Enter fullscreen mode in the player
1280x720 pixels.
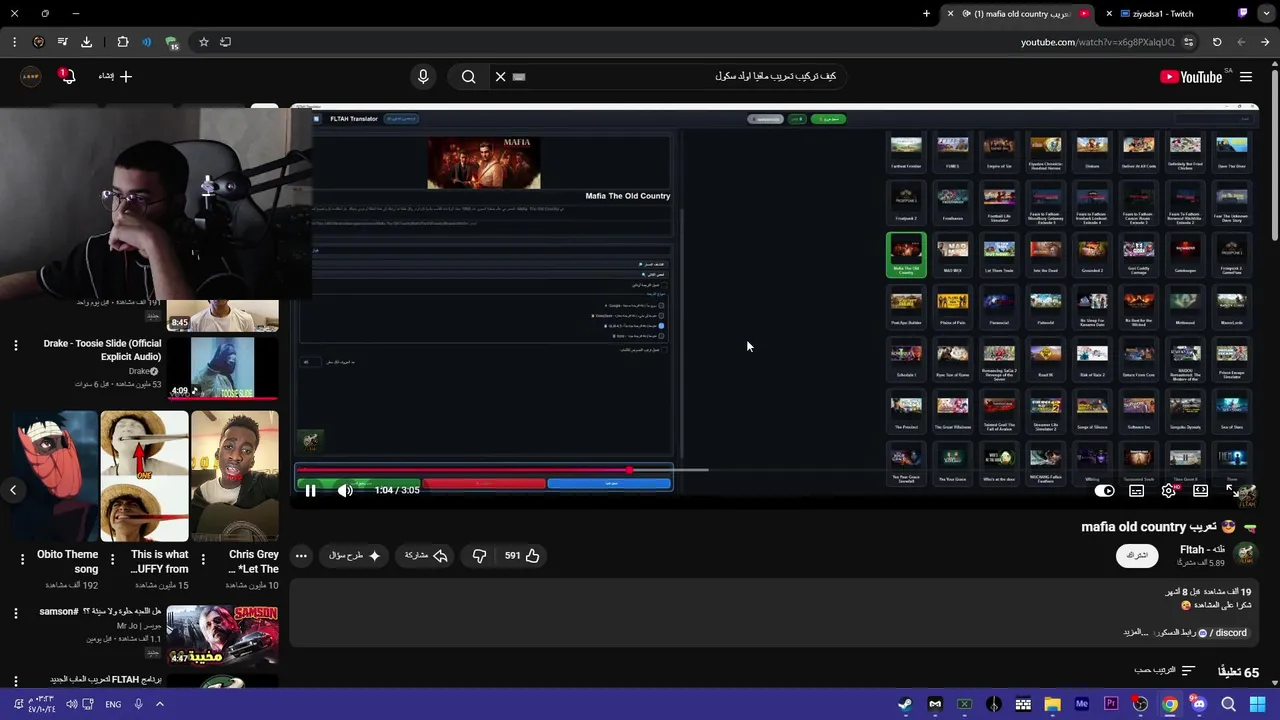pos(1233,491)
